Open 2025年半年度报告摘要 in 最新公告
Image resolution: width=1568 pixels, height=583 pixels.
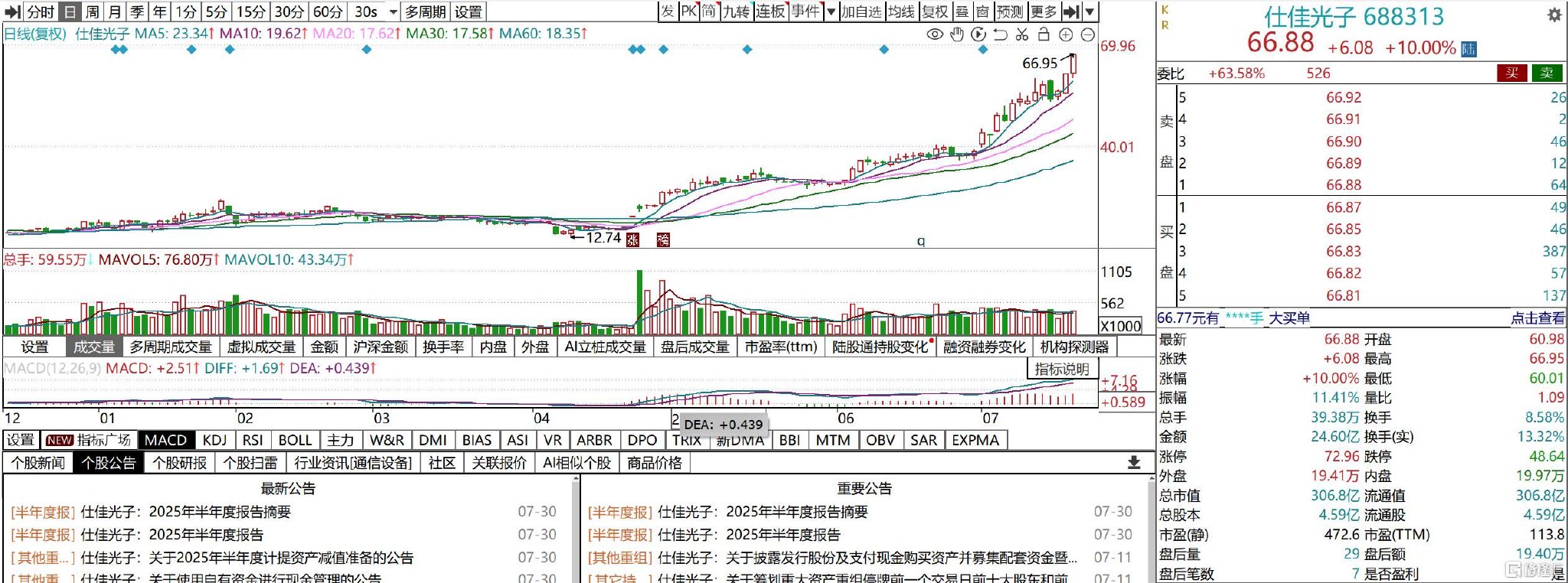pos(220,511)
